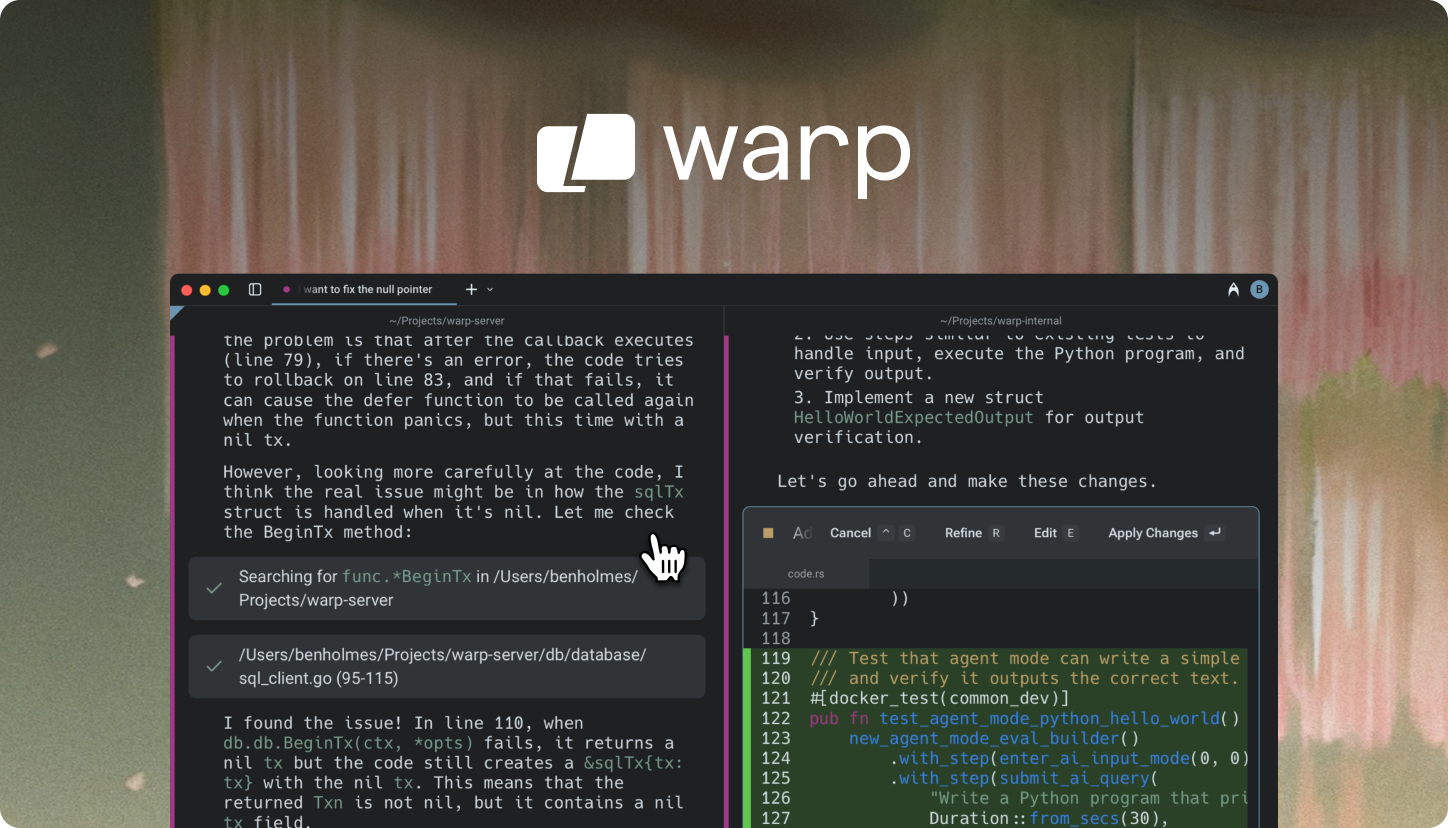Click the orange square agent indicator
Viewport: 1448px width, 828px height.
click(767, 533)
